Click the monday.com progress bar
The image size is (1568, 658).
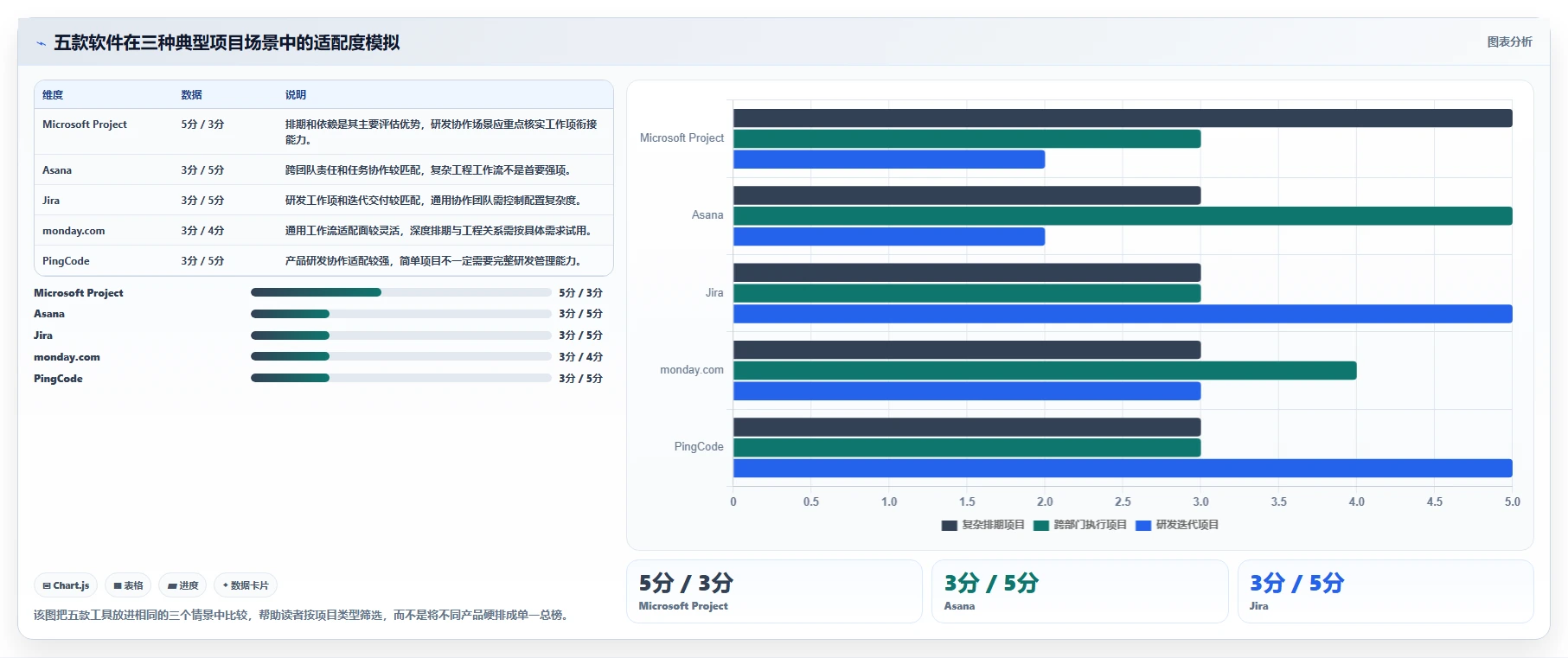point(400,356)
